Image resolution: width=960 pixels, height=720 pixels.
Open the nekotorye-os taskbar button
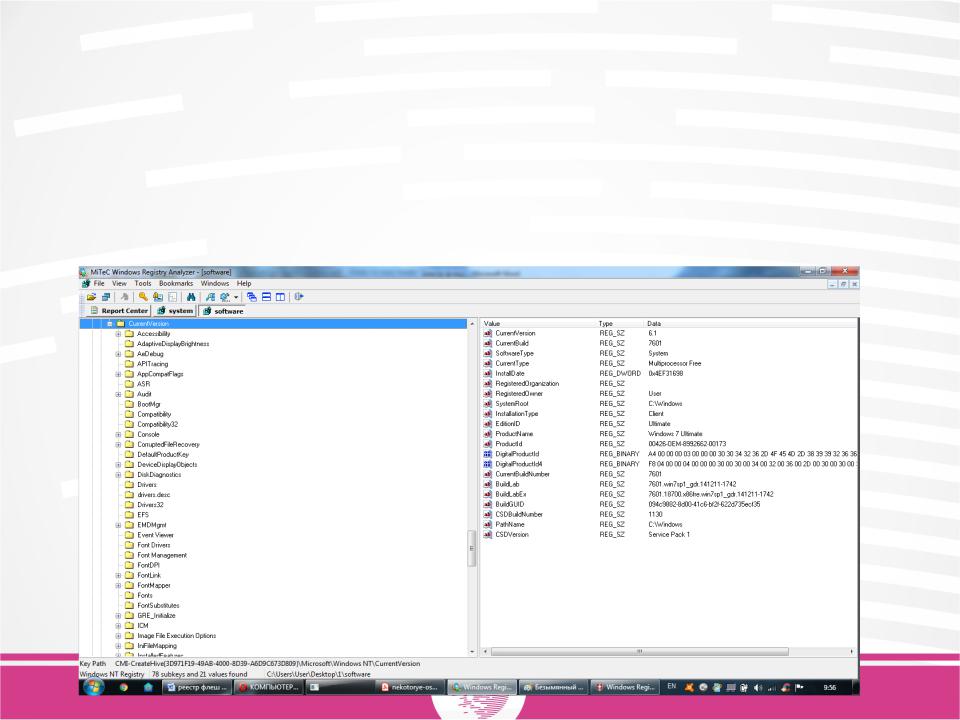[x=410, y=688]
